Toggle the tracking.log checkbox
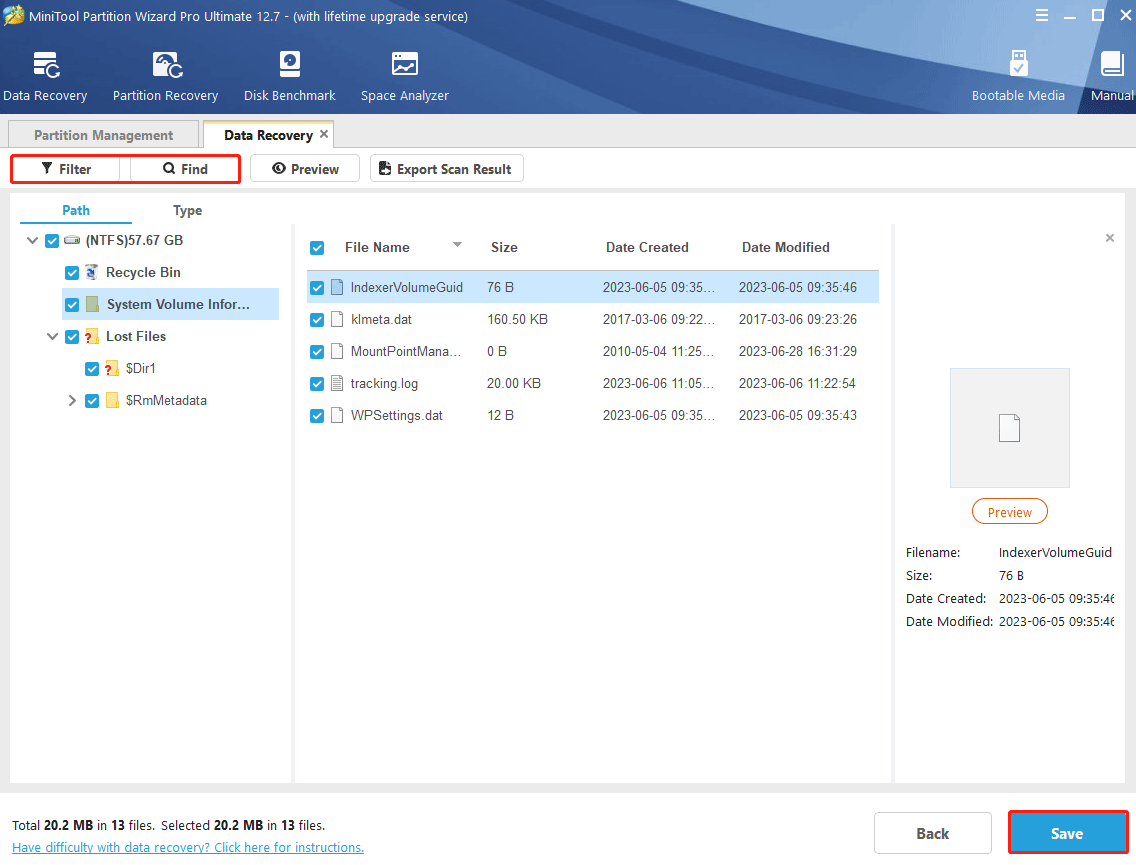 tap(317, 384)
